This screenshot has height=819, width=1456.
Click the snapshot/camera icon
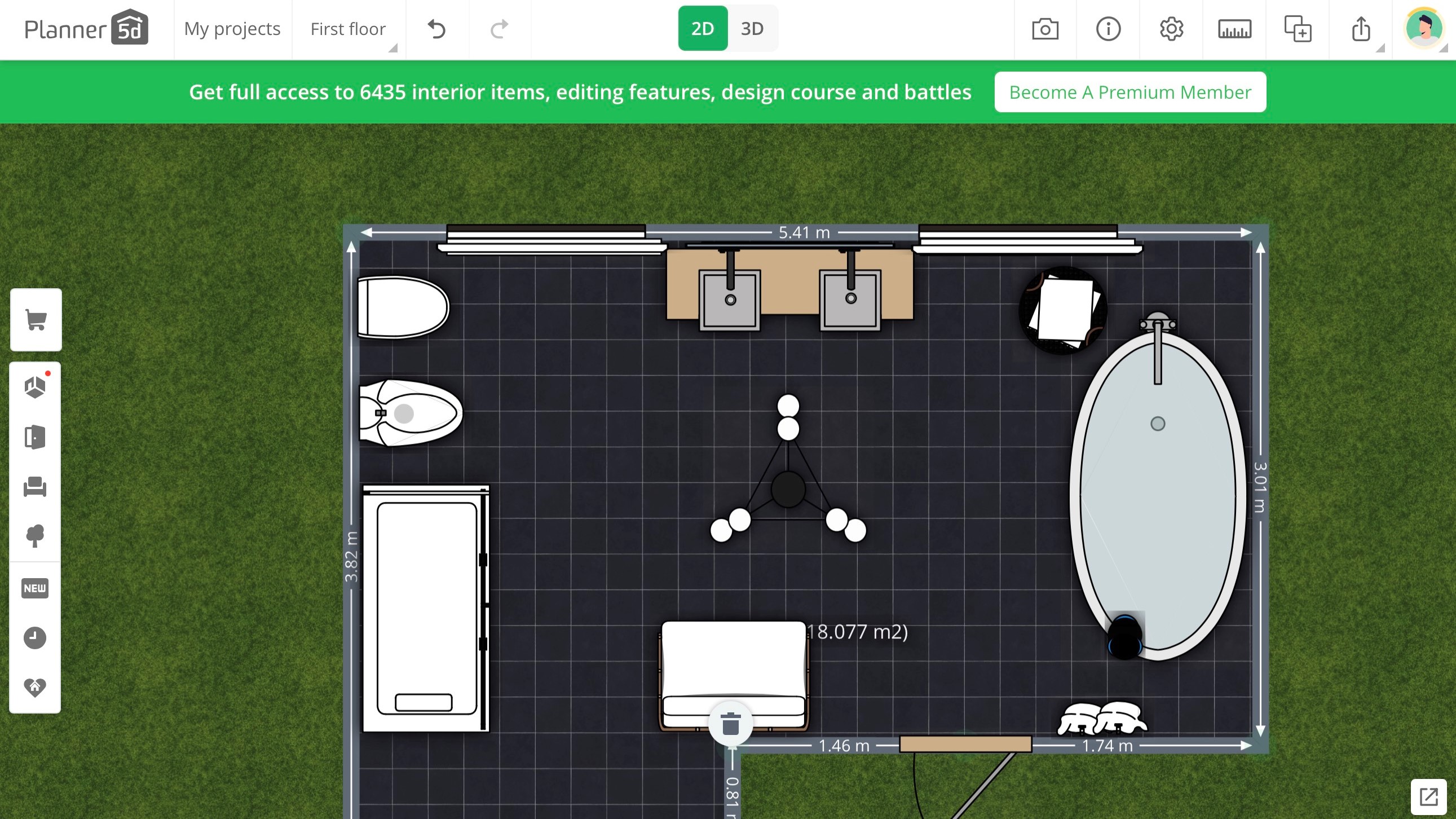coord(1045,29)
